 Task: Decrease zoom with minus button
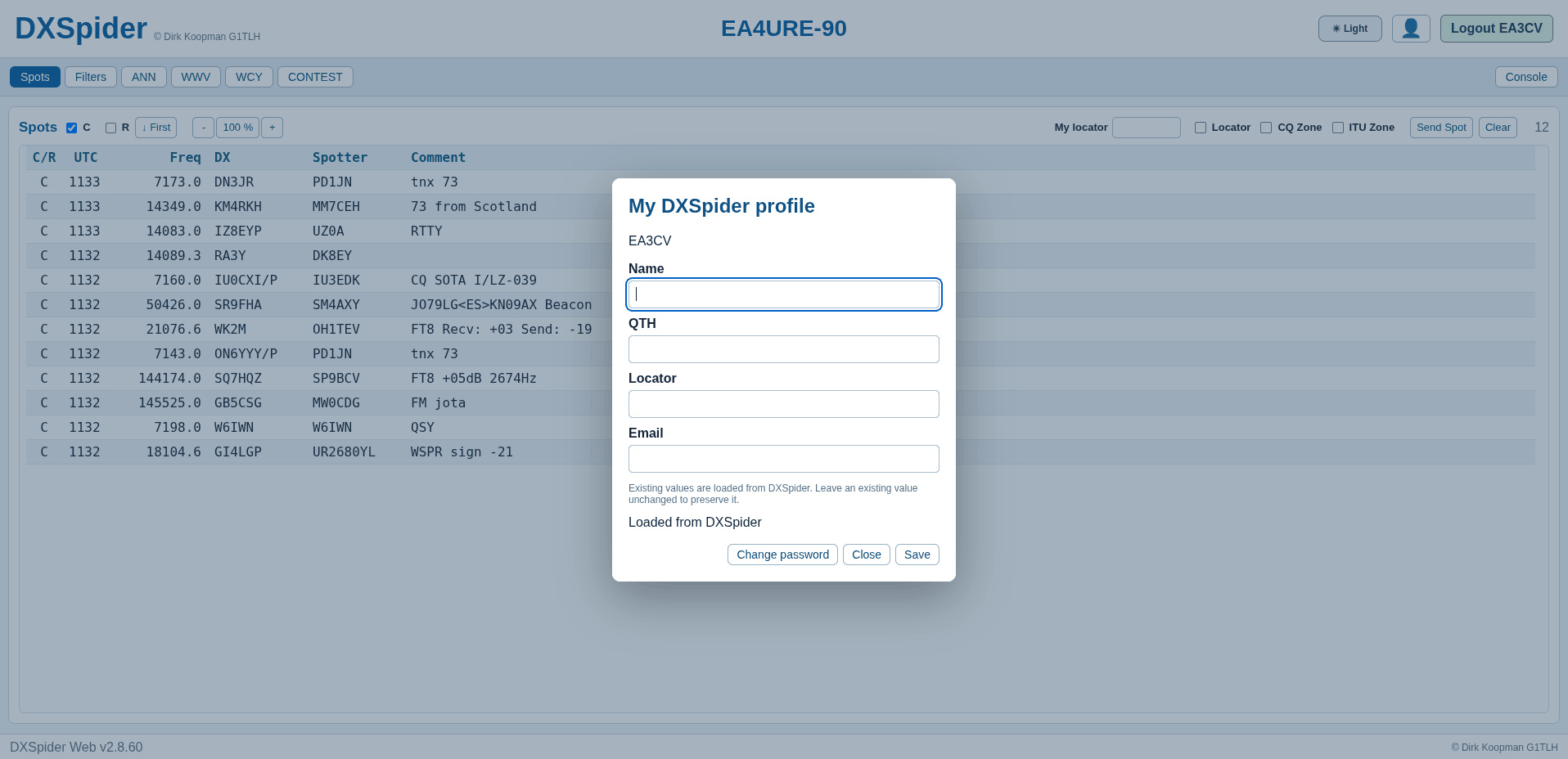click(203, 128)
